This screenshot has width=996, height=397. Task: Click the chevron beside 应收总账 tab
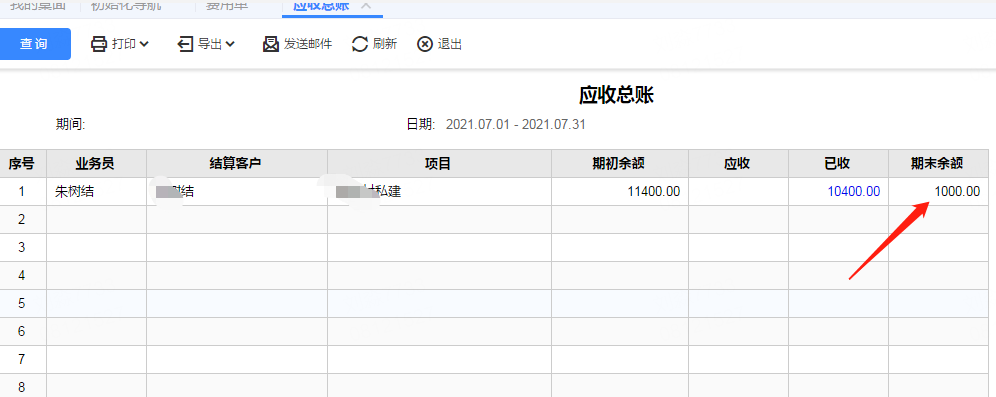(x=365, y=6)
